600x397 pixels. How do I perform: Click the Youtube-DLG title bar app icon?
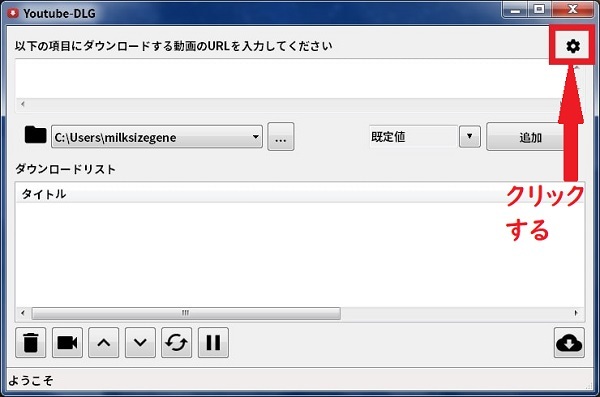(x=13, y=13)
